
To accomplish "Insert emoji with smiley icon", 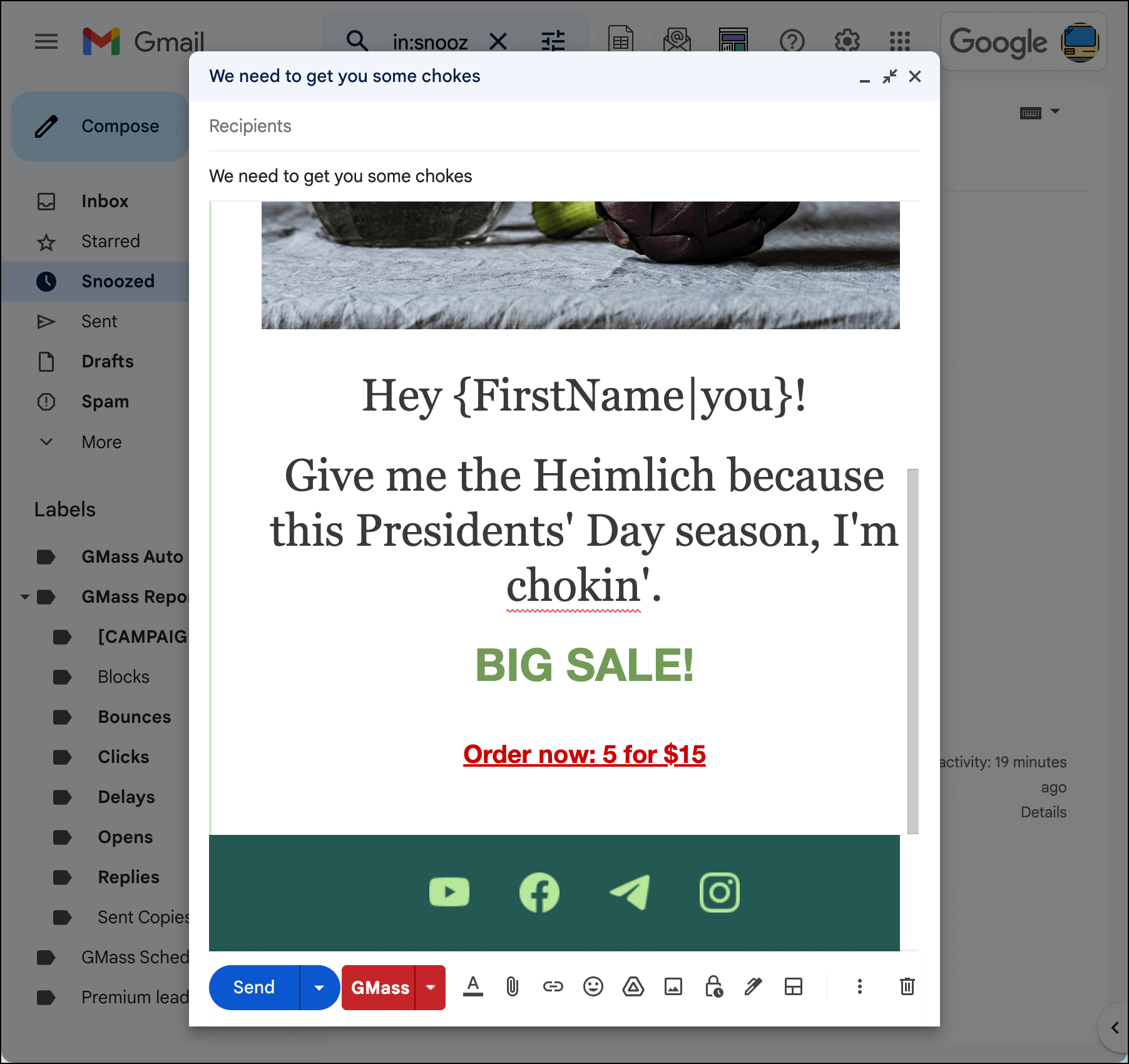I will [x=593, y=988].
